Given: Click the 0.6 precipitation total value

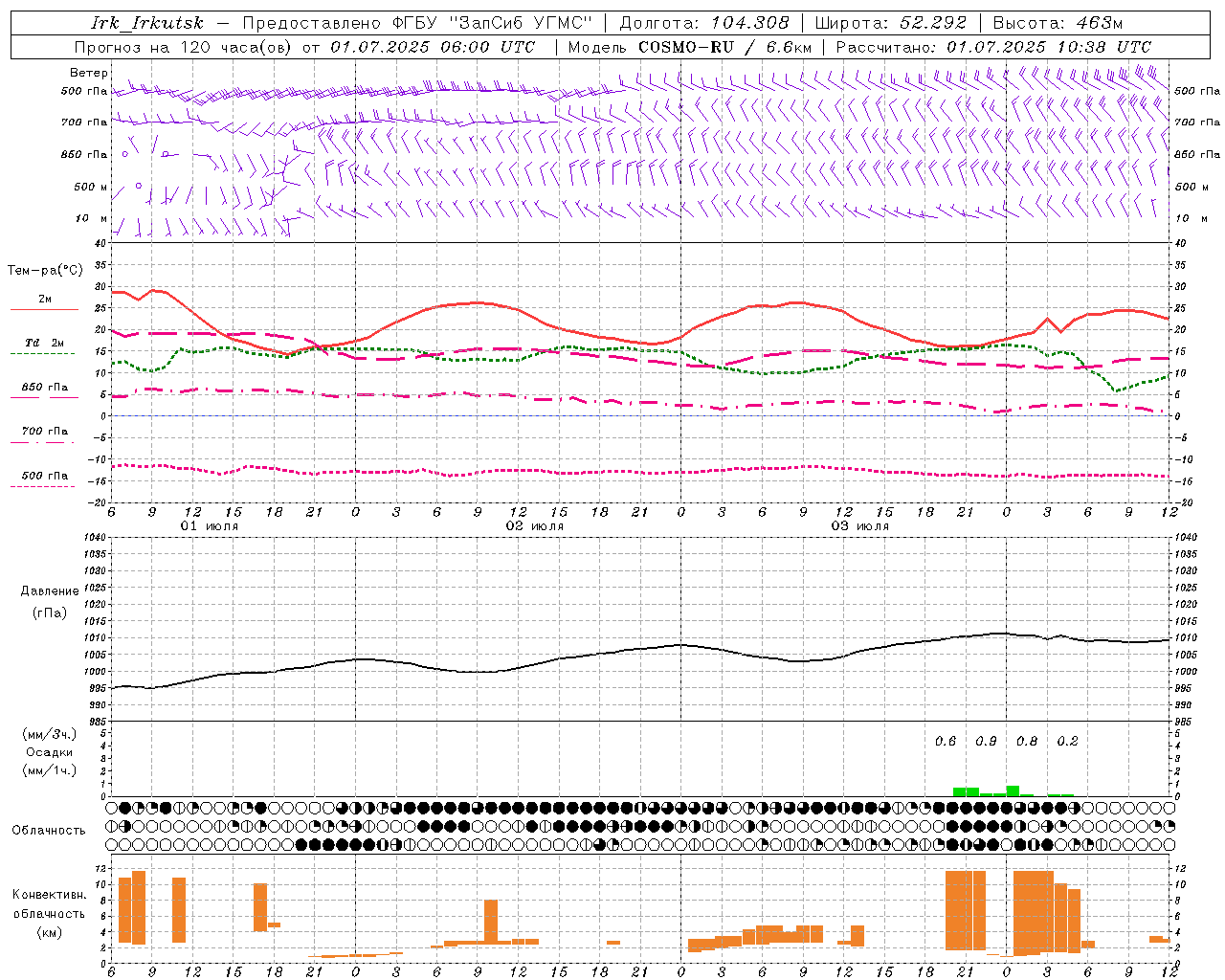Looking at the screenshot, I should (946, 741).
